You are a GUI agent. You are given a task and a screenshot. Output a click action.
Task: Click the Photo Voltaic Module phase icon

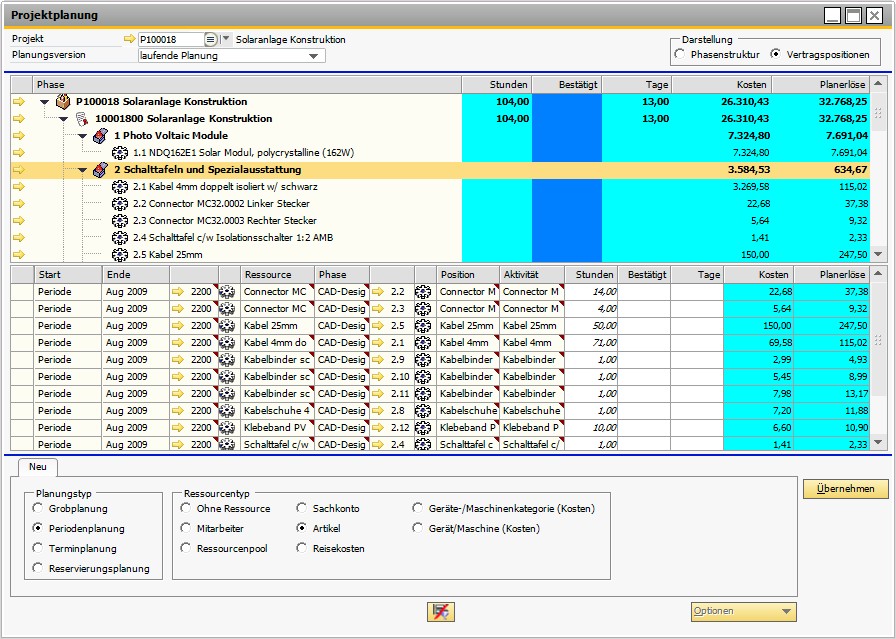[x=100, y=136]
